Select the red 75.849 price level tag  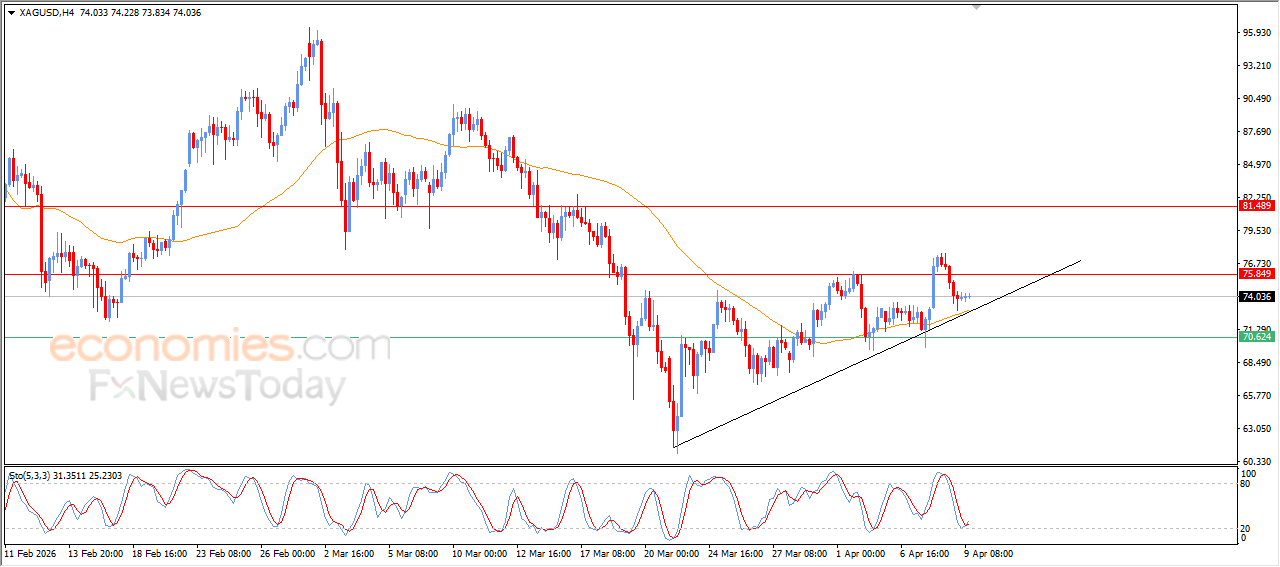click(x=1256, y=274)
